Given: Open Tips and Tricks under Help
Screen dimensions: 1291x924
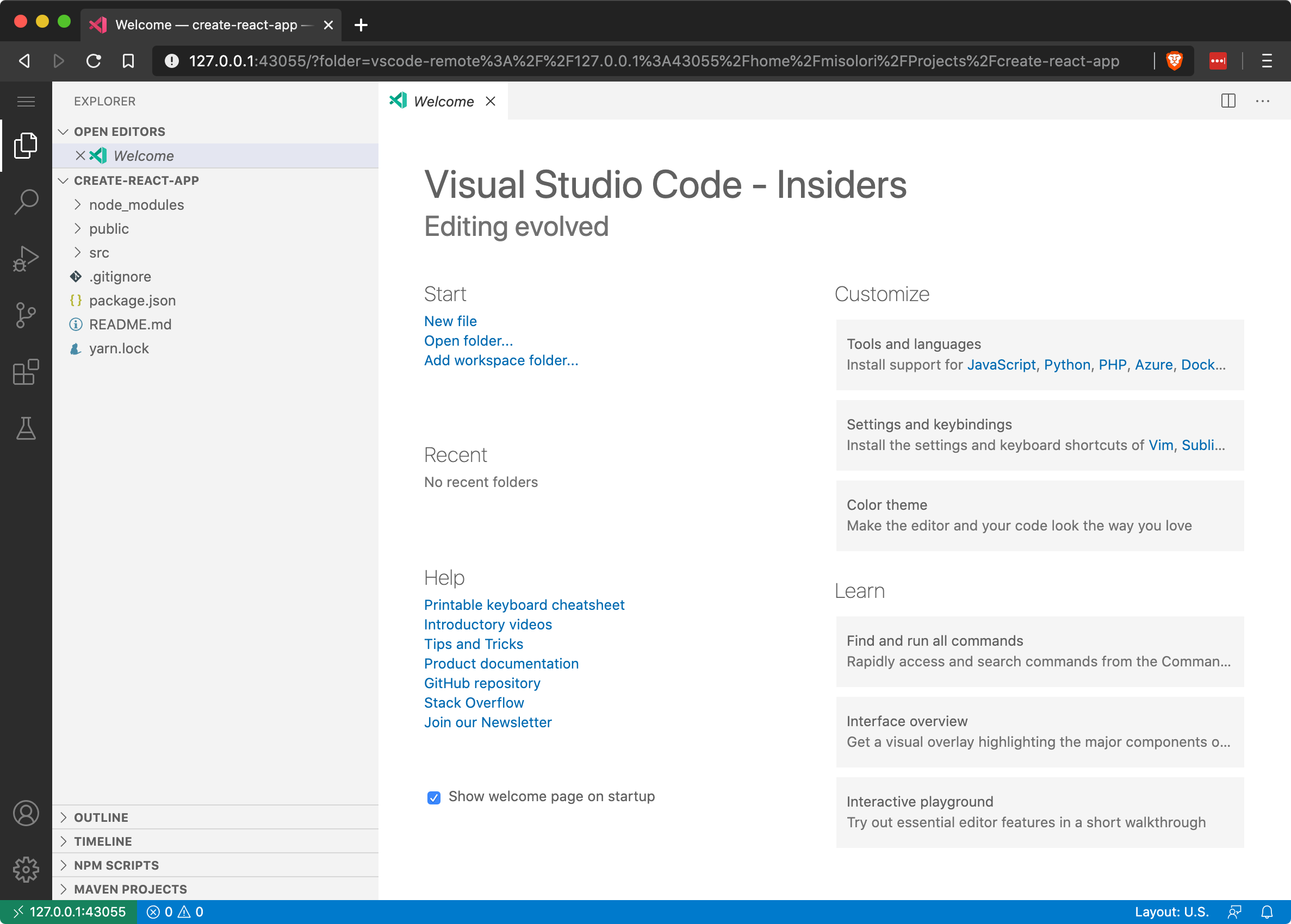Looking at the screenshot, I should coord(473,644).
